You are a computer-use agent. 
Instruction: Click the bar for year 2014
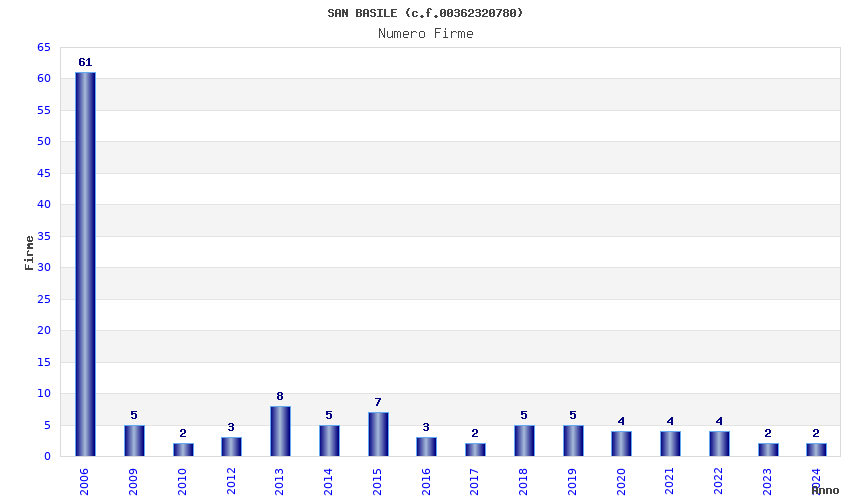[x=329, y=440]
